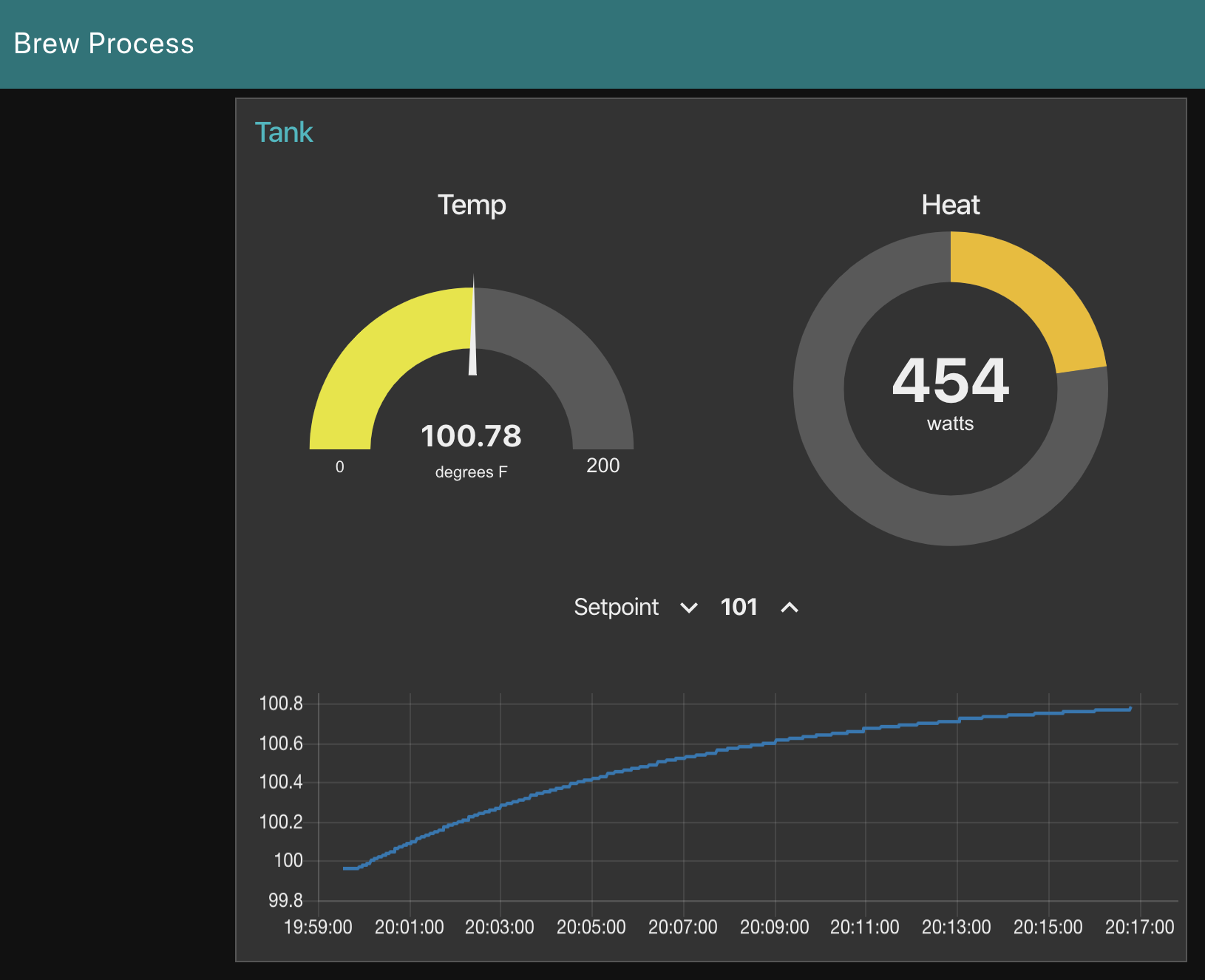Screen dimensions: 1205x980
Task: Click the Temp gauge minimum label 0
Action: click(x=340, y=467)
